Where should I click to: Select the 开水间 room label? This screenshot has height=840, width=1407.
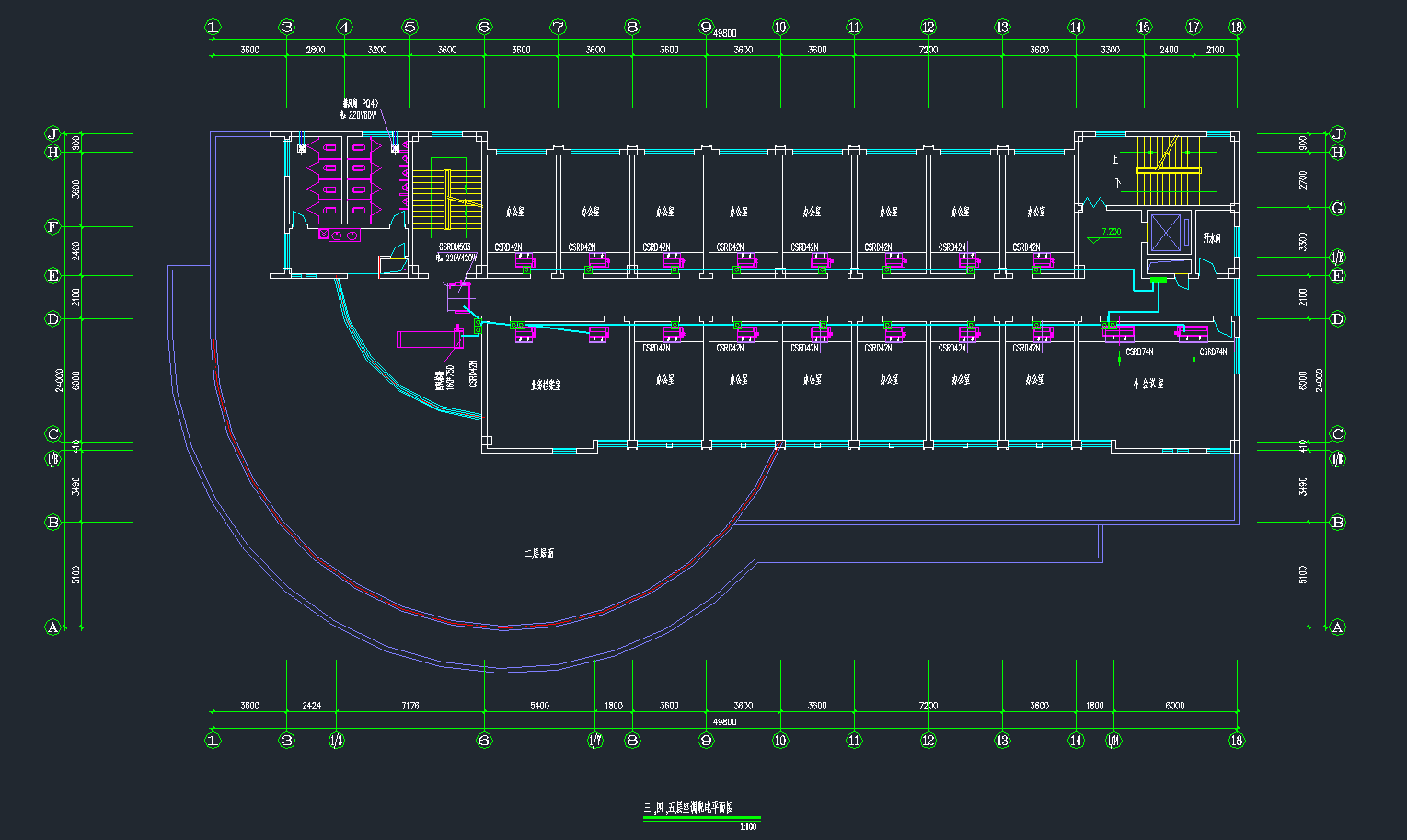[1211, 239]
